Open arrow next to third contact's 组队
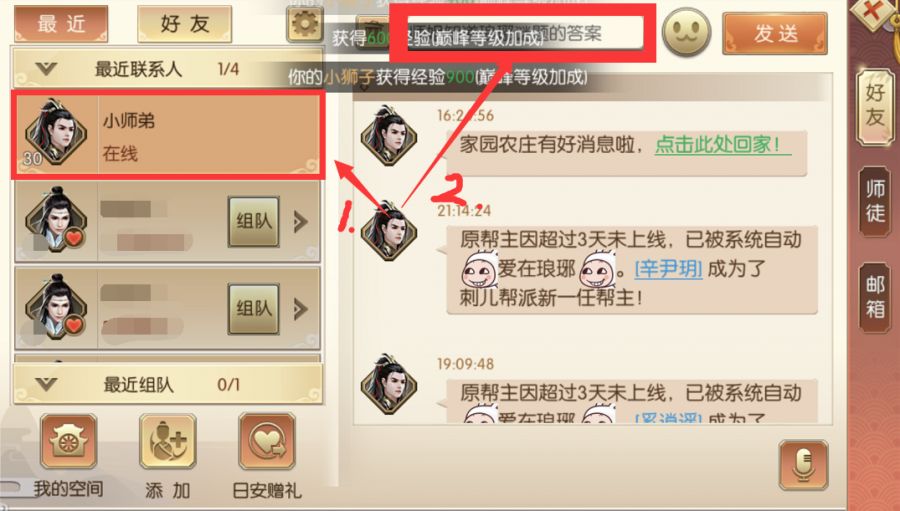This screenshot has height=511, width=900. point(301,309)
